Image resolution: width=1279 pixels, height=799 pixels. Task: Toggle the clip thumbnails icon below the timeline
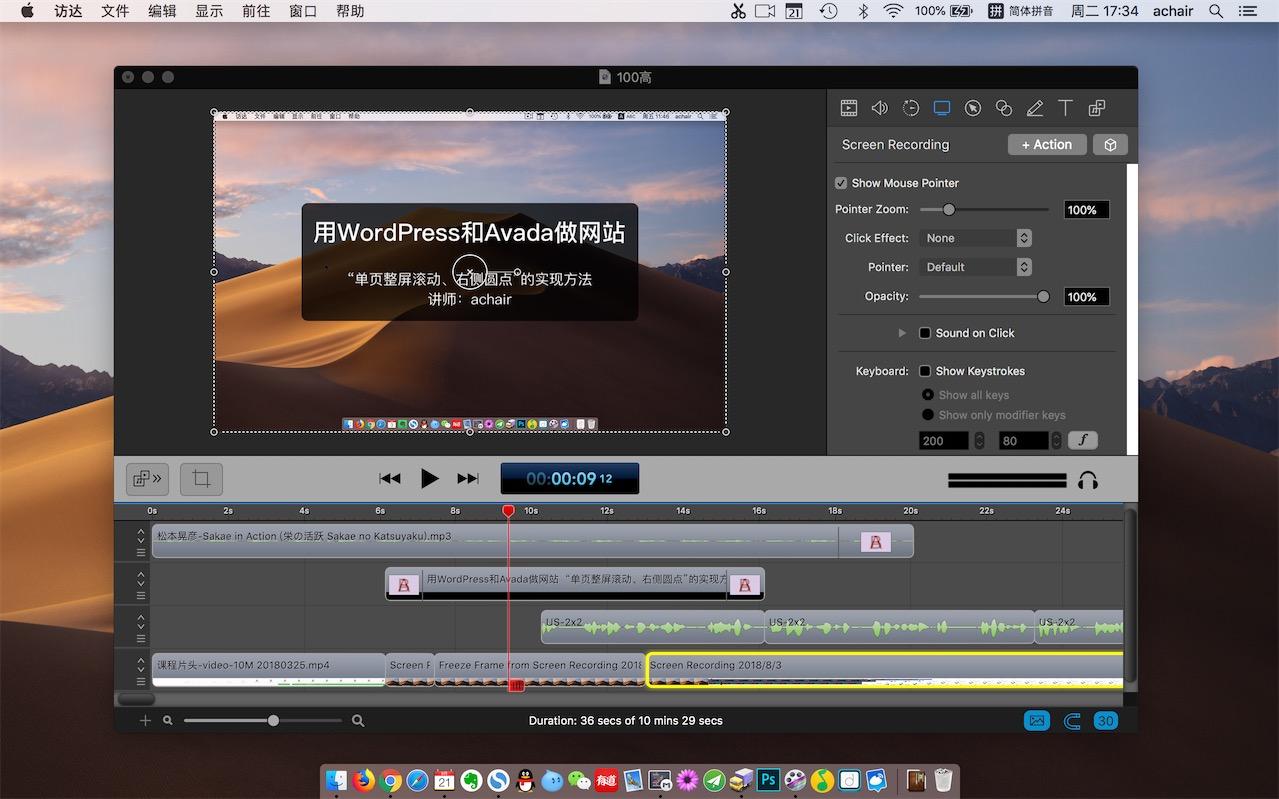(x=1037, y=720)
